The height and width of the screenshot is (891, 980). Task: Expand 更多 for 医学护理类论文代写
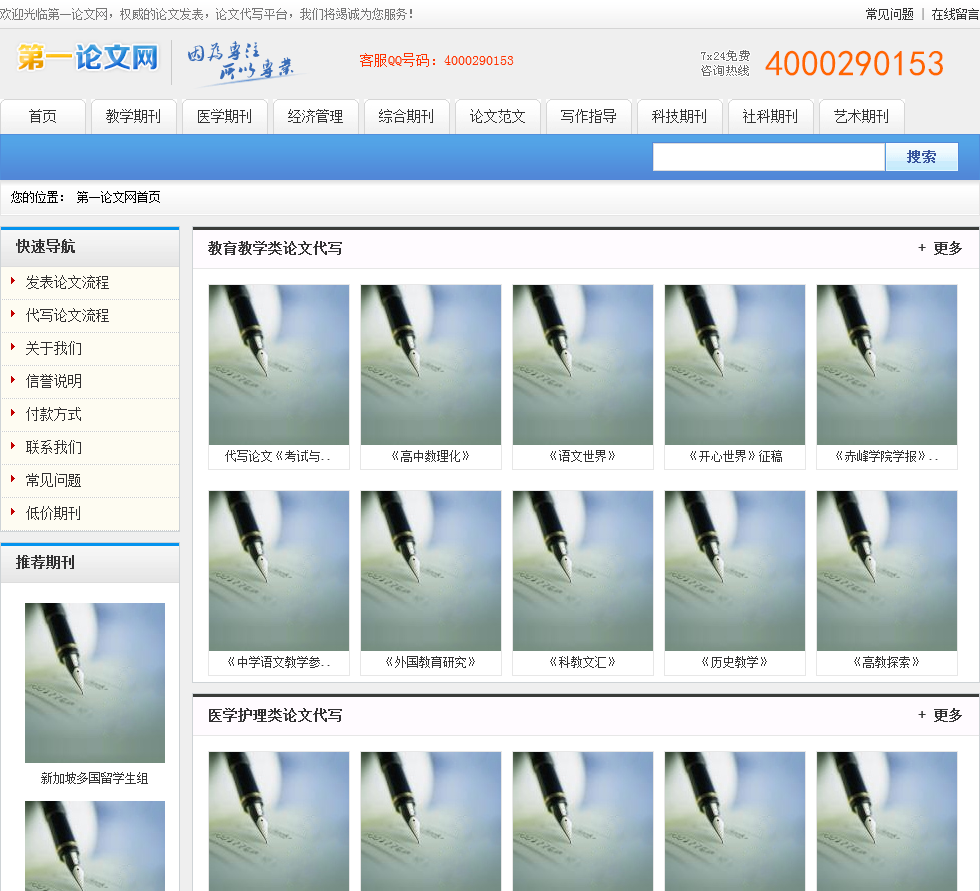coord(940,715)
